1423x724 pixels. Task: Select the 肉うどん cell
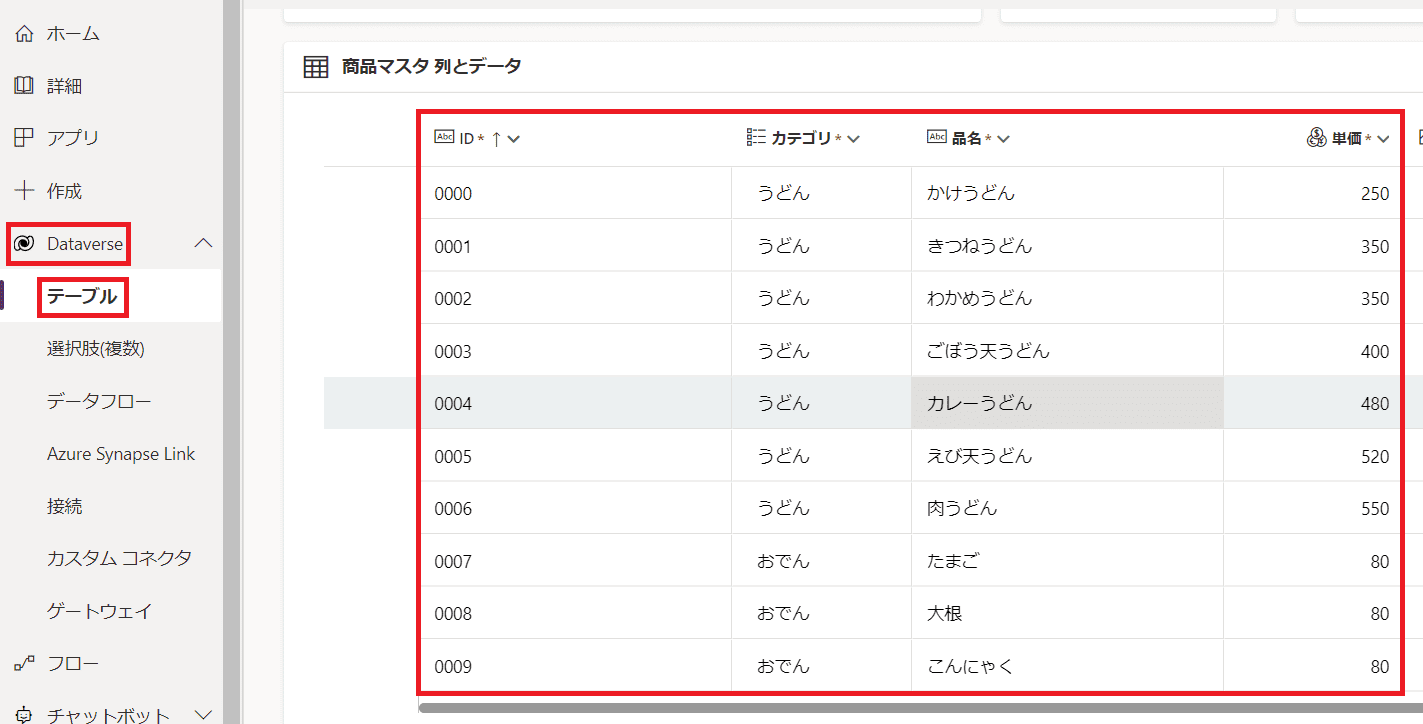click(1067, 508)
